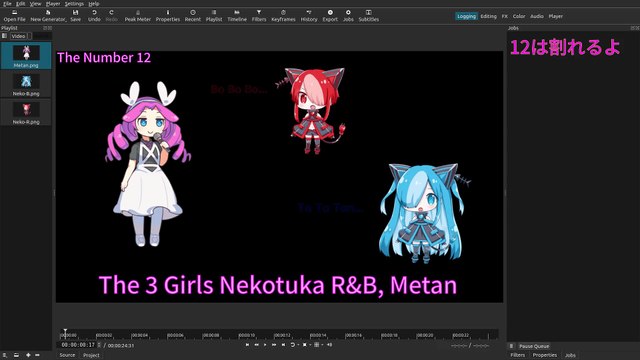Select the Project tab under player

(91, 355)
